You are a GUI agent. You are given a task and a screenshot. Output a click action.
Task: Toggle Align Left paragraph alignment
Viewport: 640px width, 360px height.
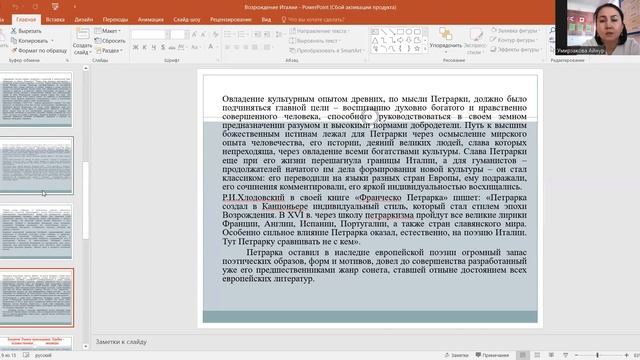(228, 47)
